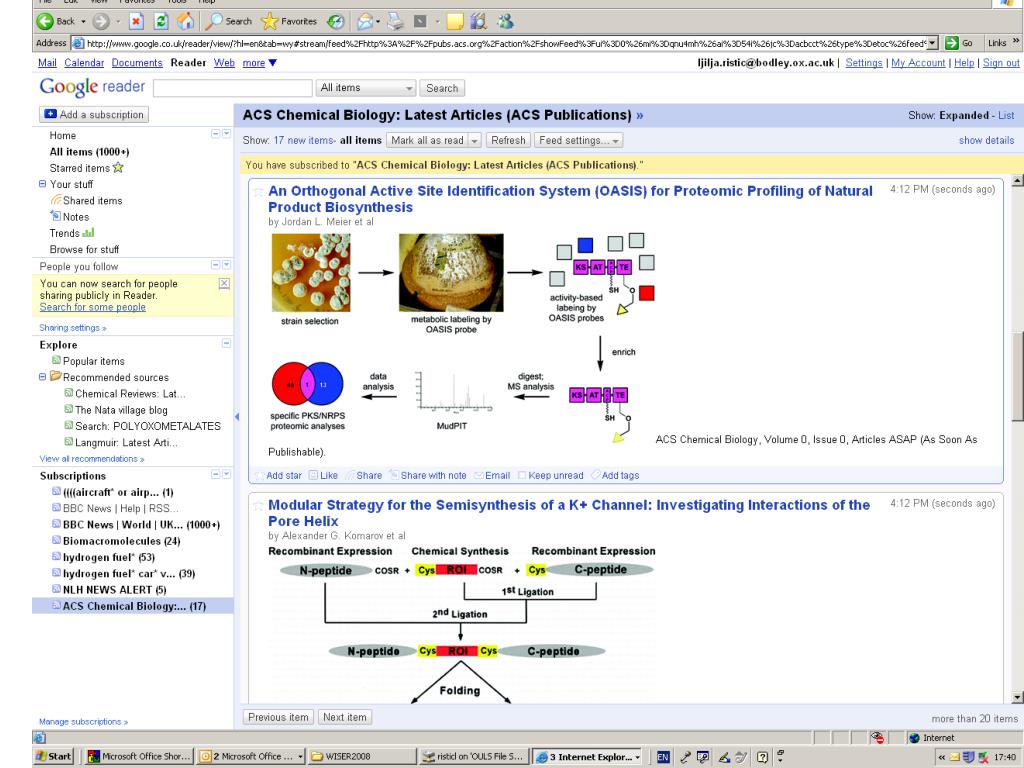Open Manage subscriptions link
1024x768 pixels.
(84, 722)
